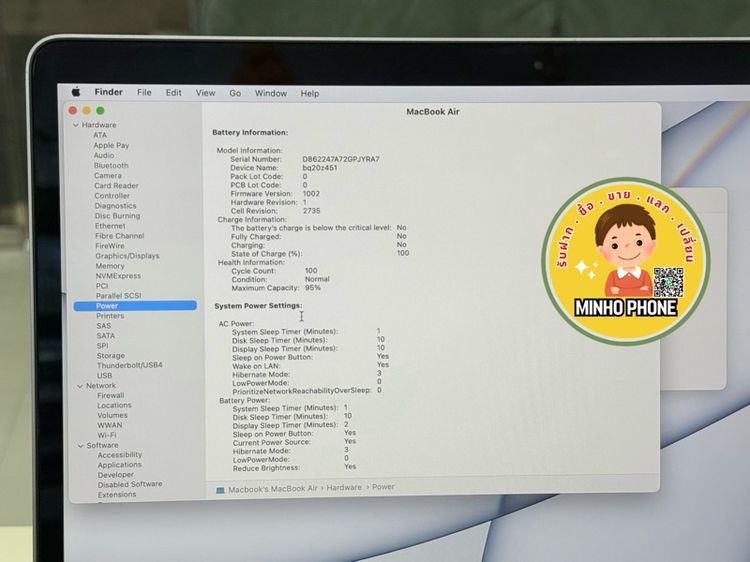Select SPI in the sidebar

point(102,346)
